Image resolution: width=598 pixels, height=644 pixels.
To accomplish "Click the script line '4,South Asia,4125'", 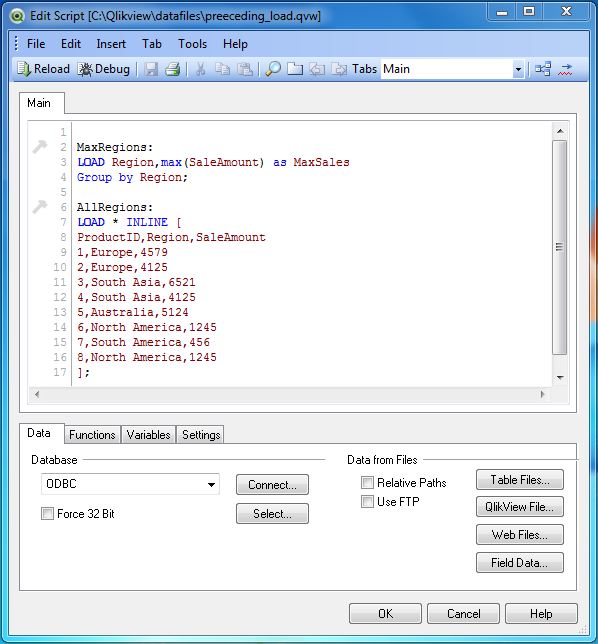I will pyautogui.click(x=136, y=297).
